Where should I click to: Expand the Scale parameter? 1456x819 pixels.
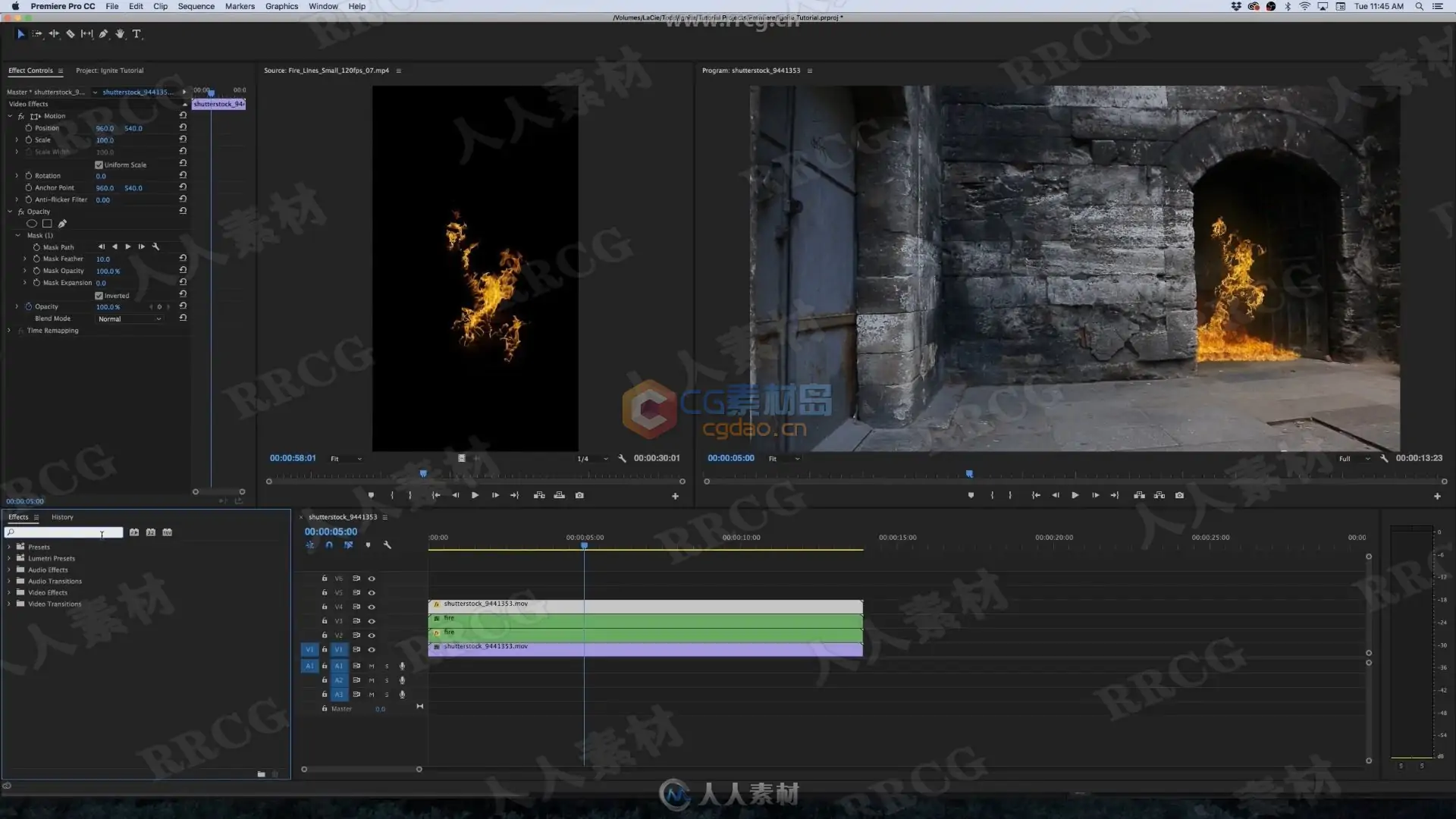(x=17, y=140)
